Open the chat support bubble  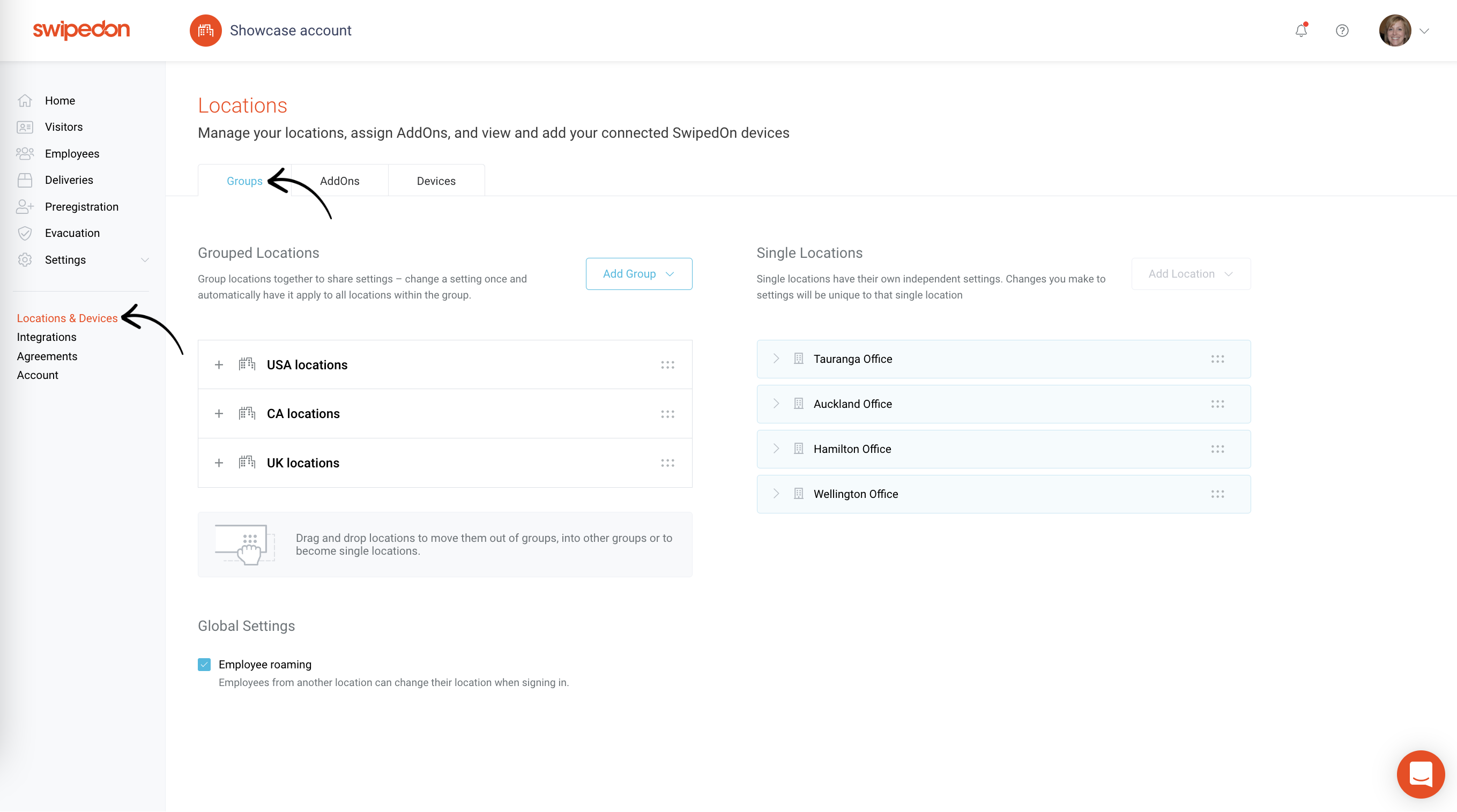1420,774
